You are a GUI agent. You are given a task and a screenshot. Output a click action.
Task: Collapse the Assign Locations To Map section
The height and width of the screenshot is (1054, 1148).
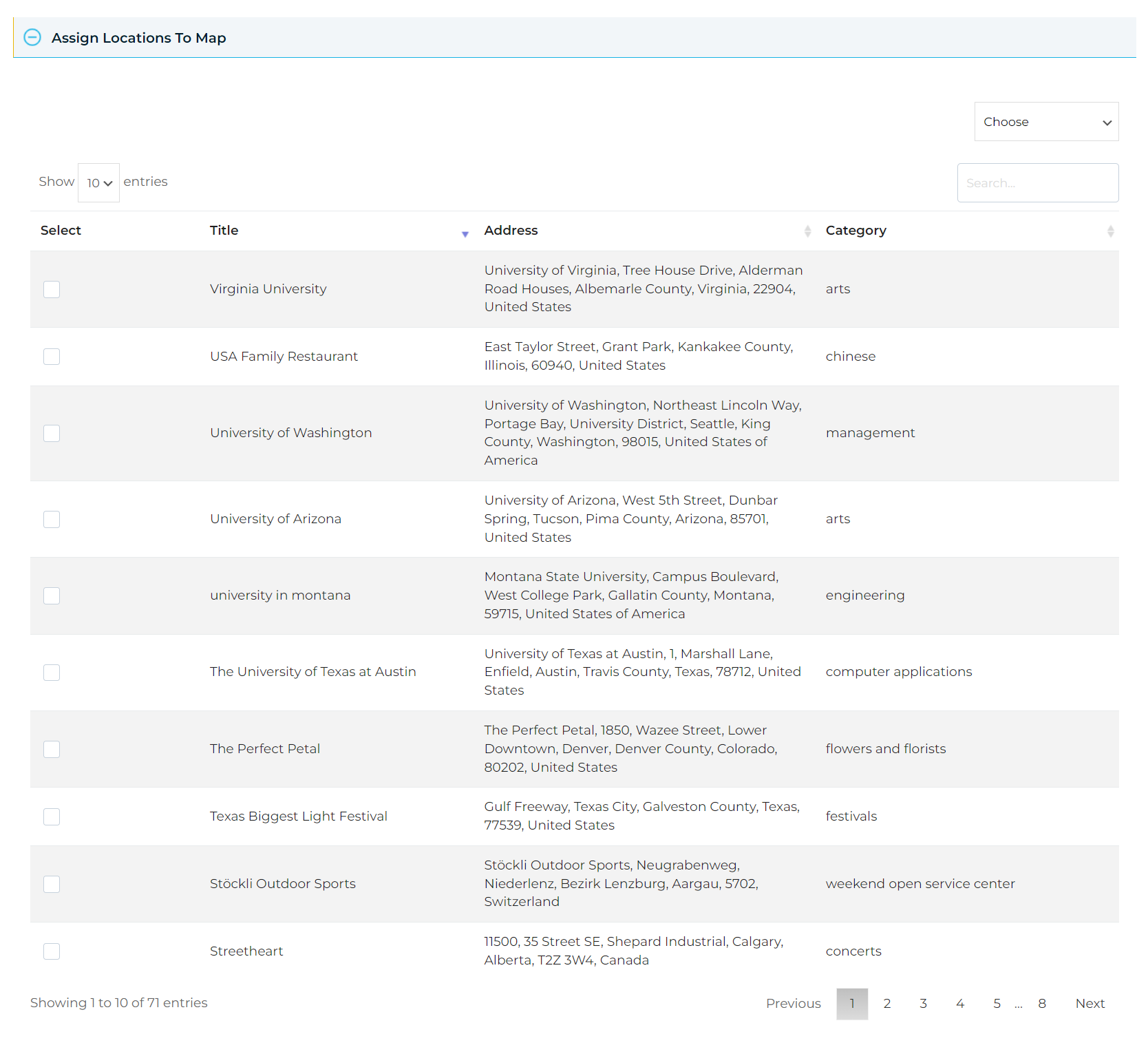32,37
